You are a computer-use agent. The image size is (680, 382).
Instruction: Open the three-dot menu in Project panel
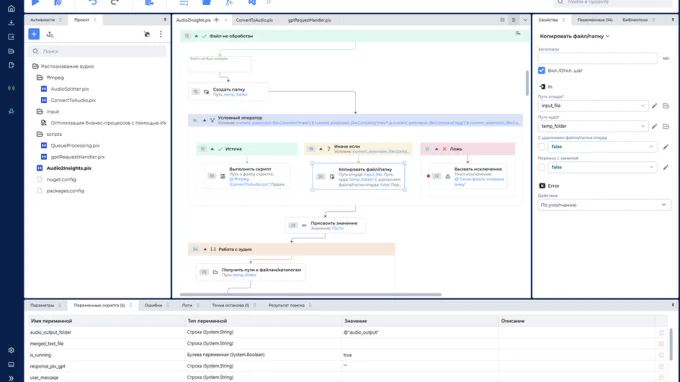[x=161, y=34]
